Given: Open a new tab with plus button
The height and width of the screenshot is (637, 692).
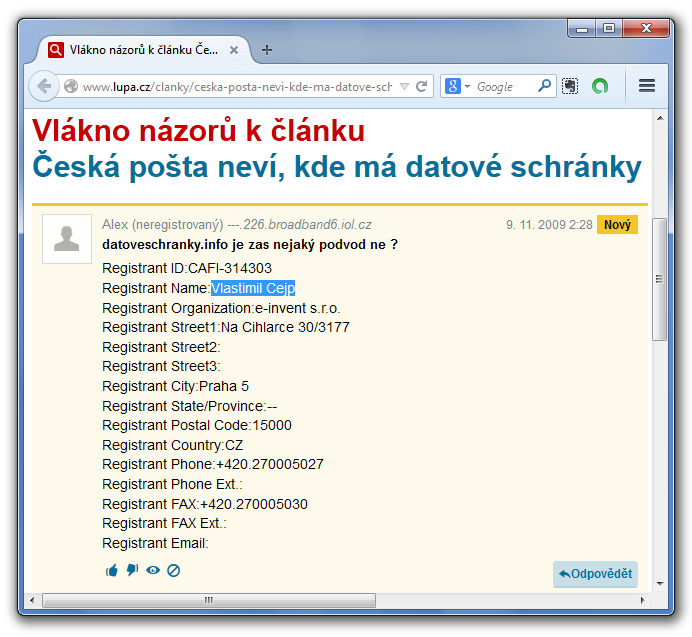Looking at the screenshot, I should pyautogui.click(x=267, y=50).
